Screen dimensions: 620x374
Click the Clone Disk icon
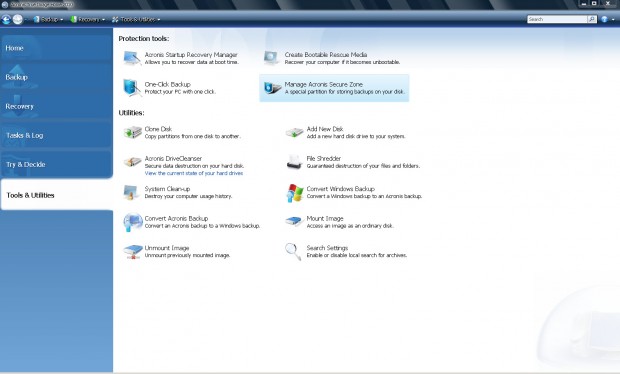click(132, 132)
